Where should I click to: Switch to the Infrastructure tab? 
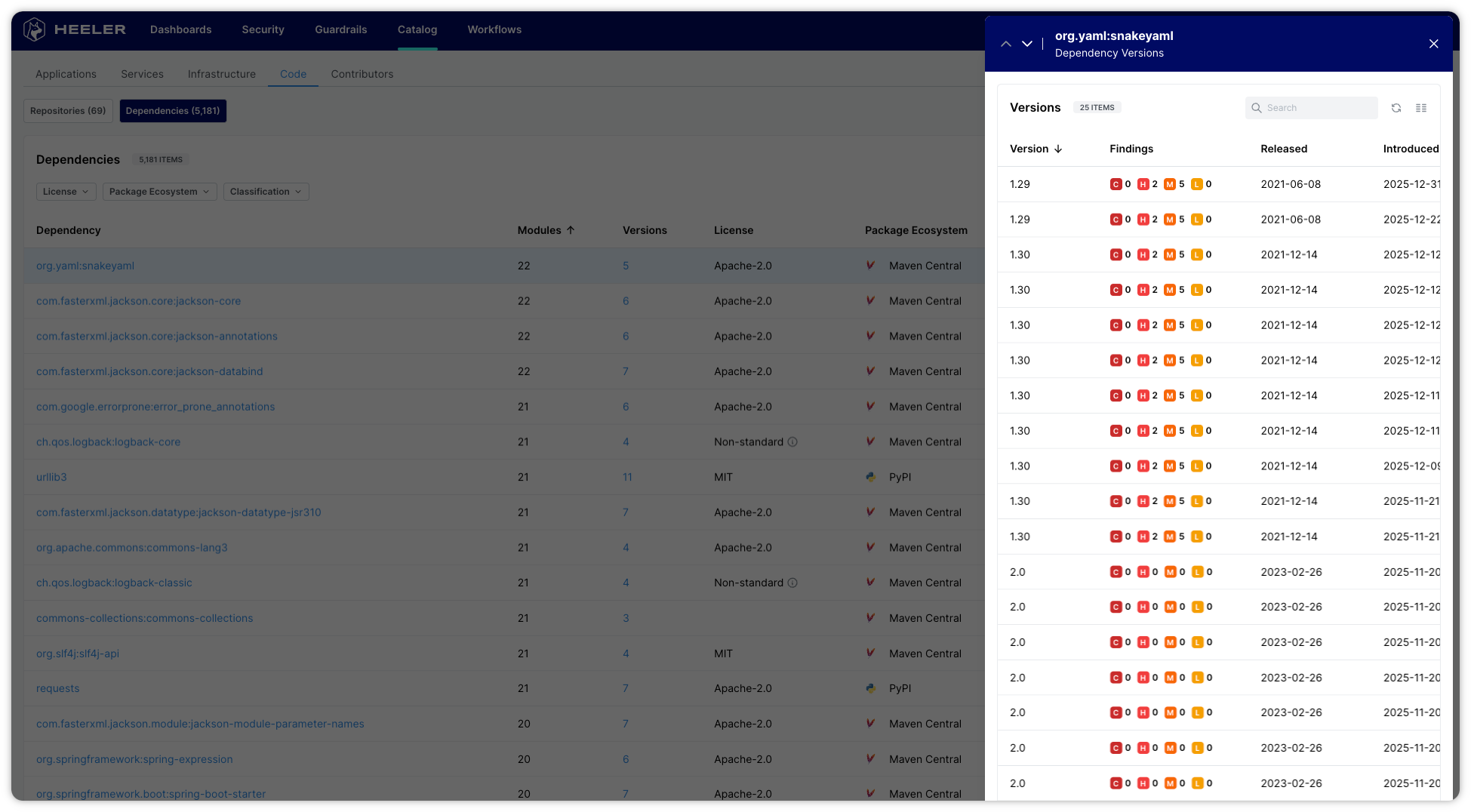point(221,74)
